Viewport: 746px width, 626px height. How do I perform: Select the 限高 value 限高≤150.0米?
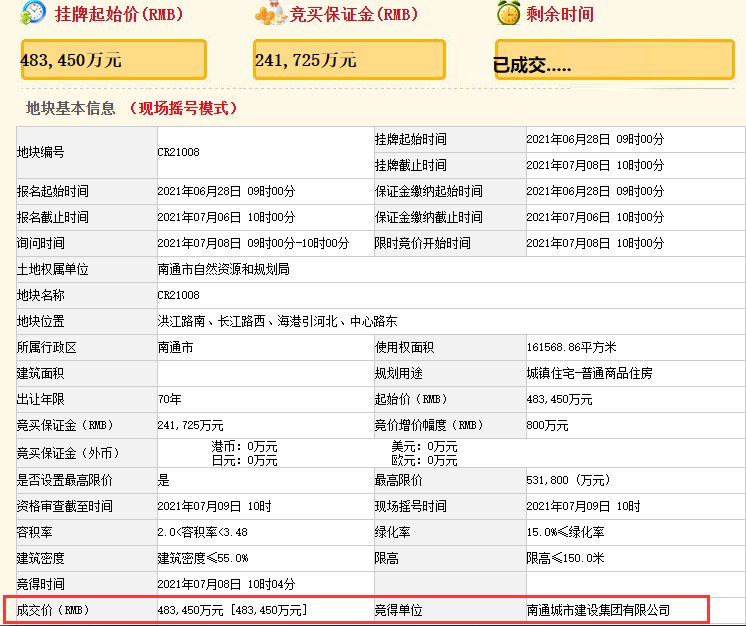point(565,558)
